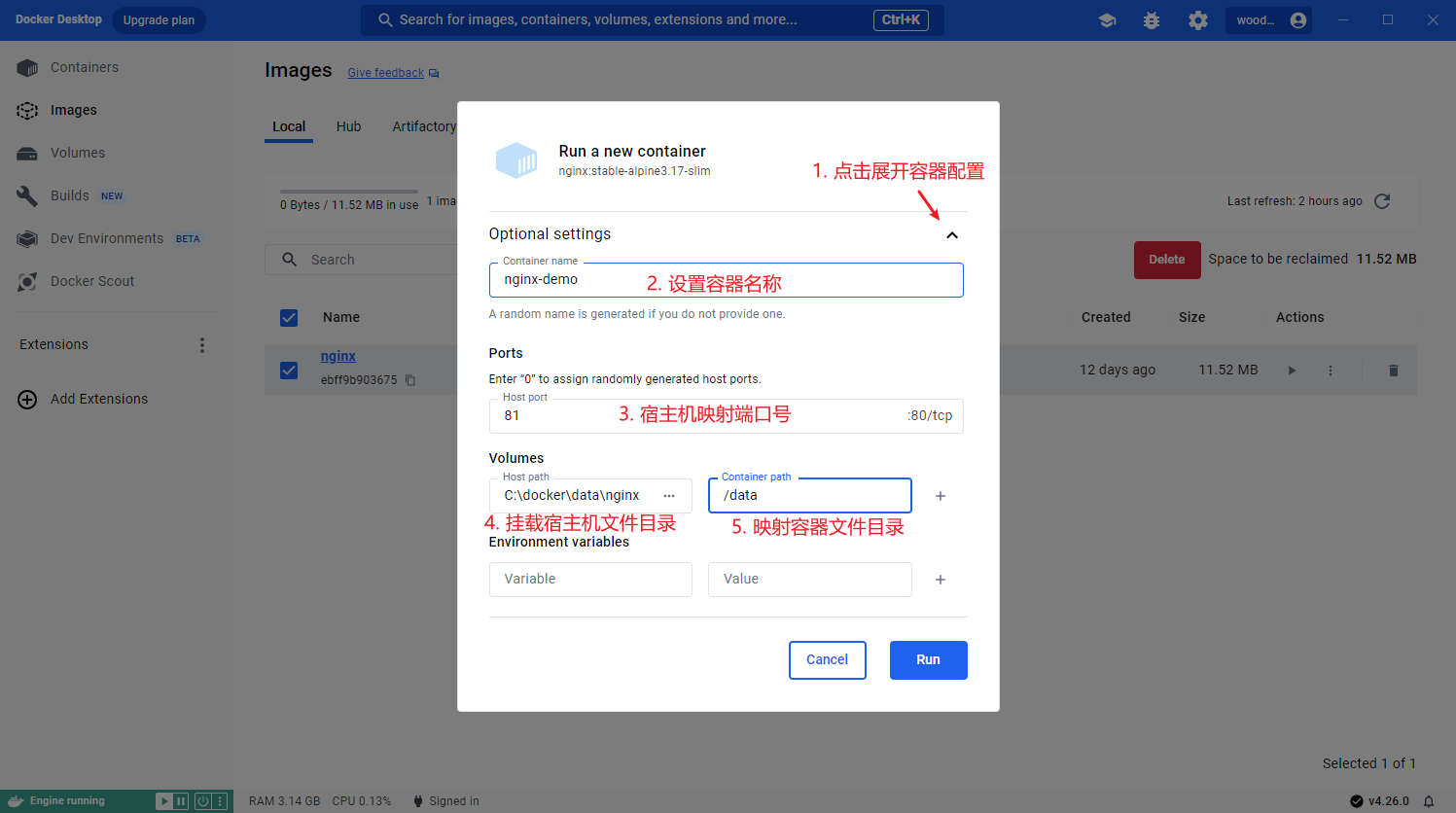This screenshot has width=1456, height=813.
Task: Toggle the nginx image checkbox
Action: click(289, 371)
